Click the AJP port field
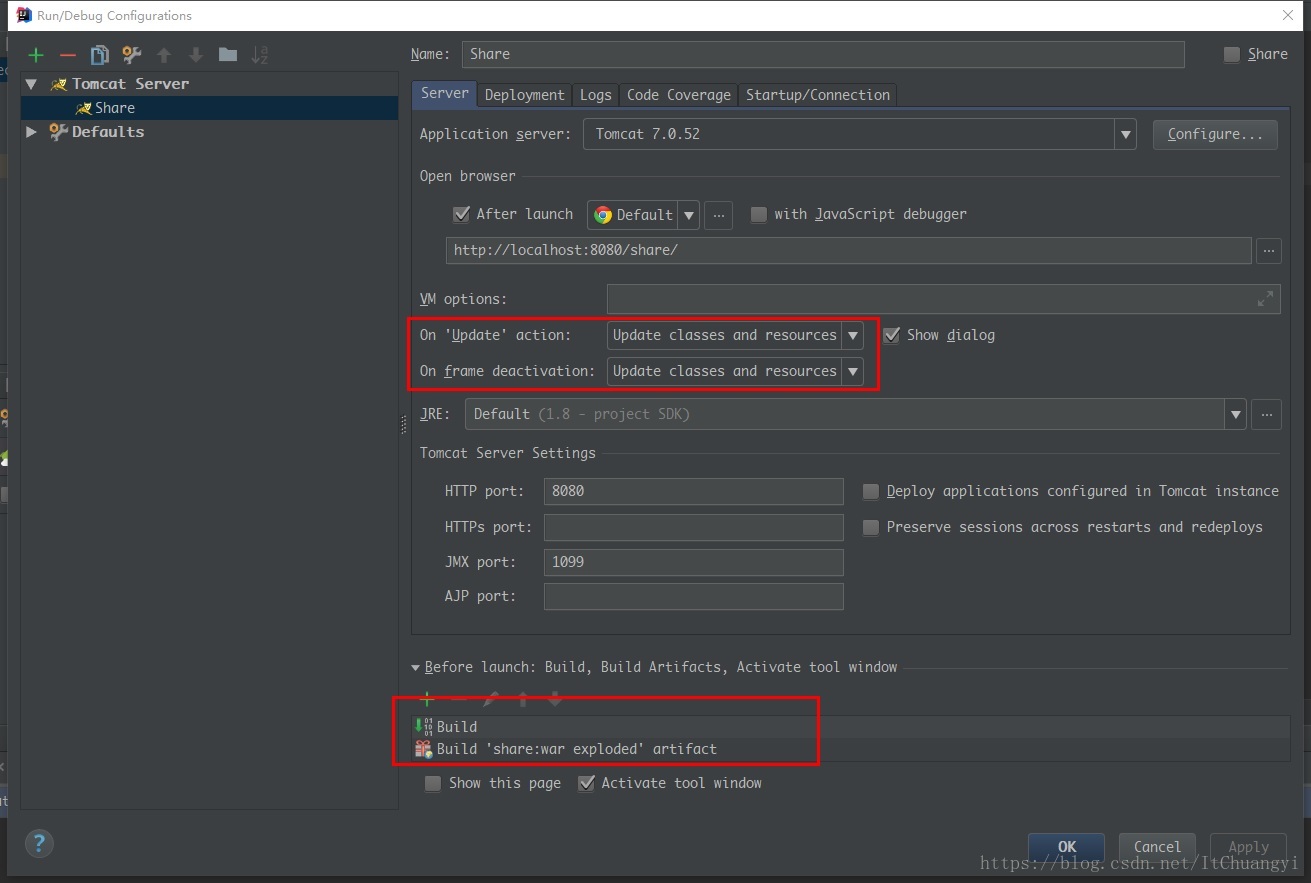This screenshot has width=1311, height=883. [694, 597]
